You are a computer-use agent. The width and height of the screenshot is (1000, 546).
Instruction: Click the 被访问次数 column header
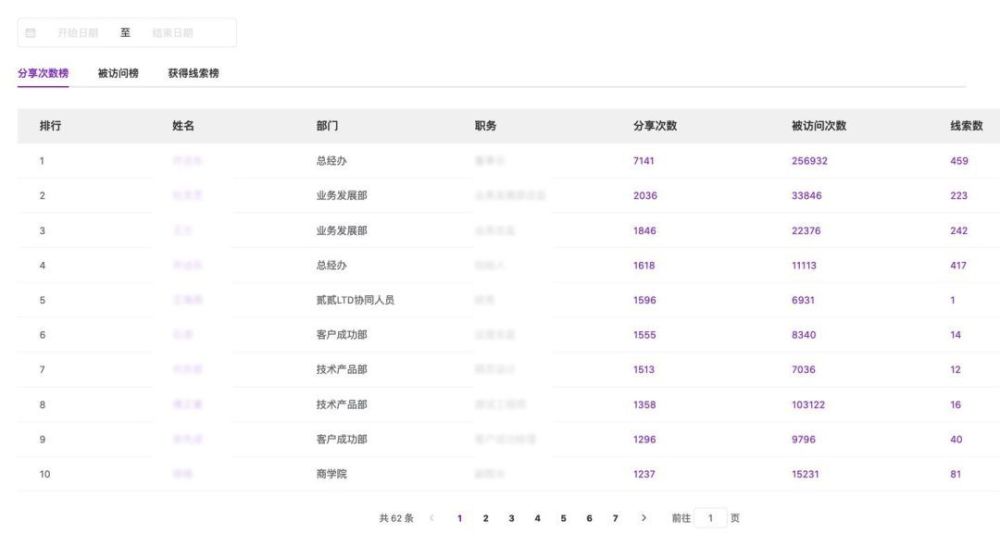click(818, 126)
